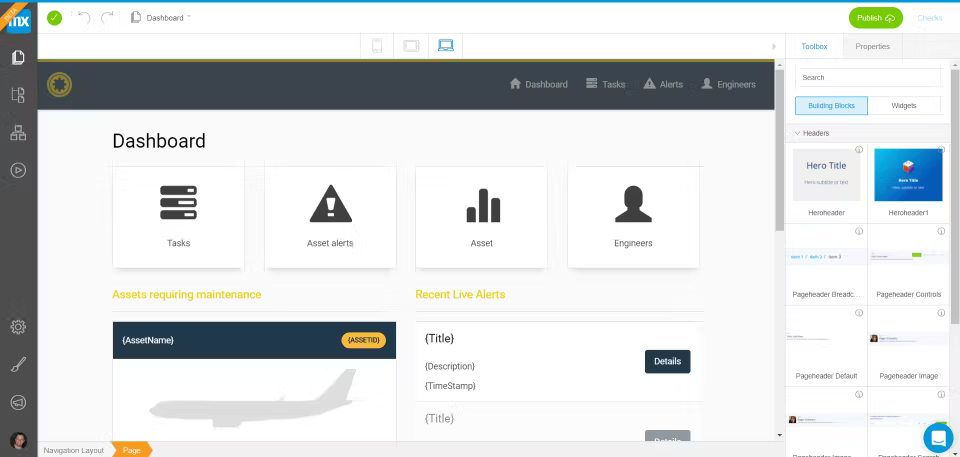
Task: Click the green check status icon
Action: (x=54, y=18)
